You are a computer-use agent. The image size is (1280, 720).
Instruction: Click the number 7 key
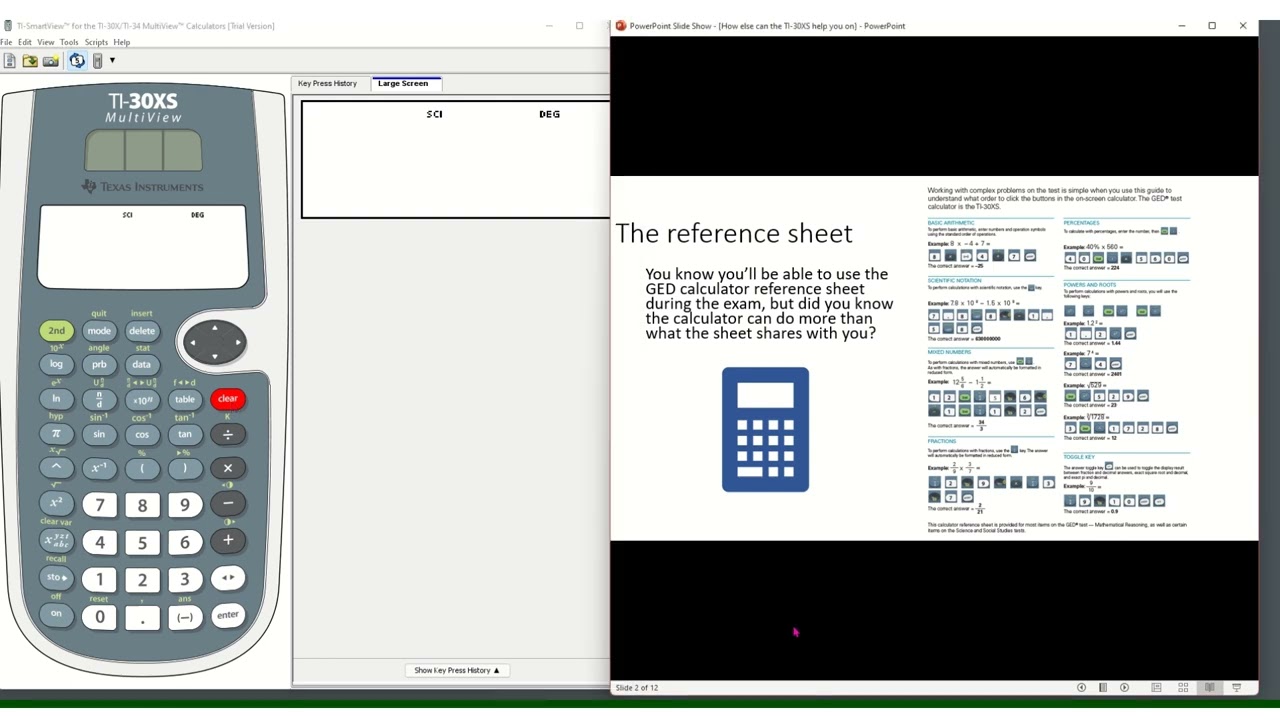pos(99,505)
